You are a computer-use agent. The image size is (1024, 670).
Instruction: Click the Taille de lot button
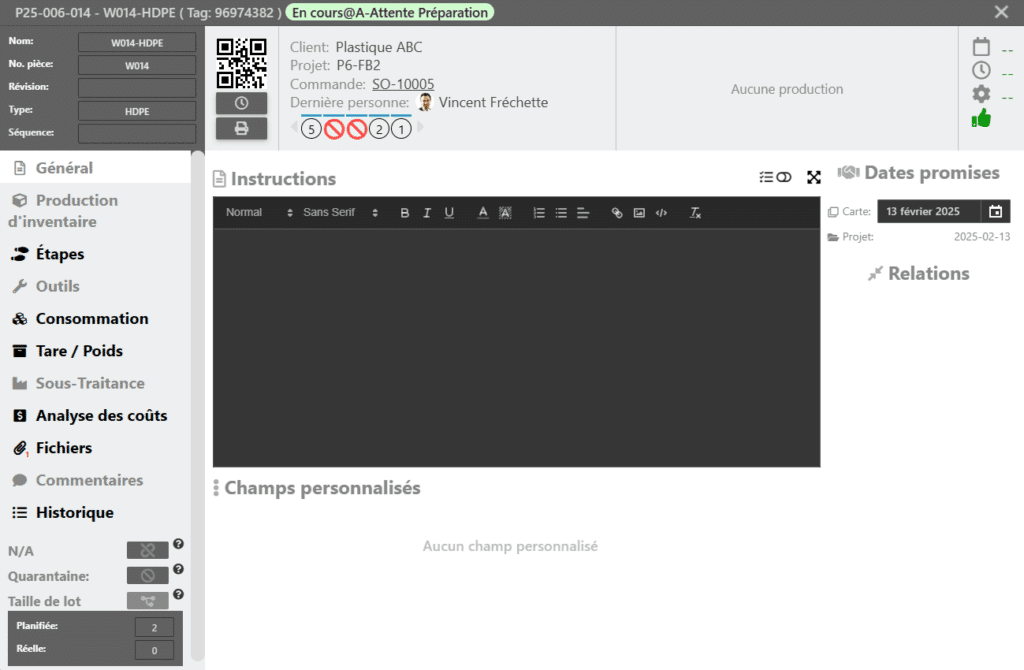[x=147, y=601]
